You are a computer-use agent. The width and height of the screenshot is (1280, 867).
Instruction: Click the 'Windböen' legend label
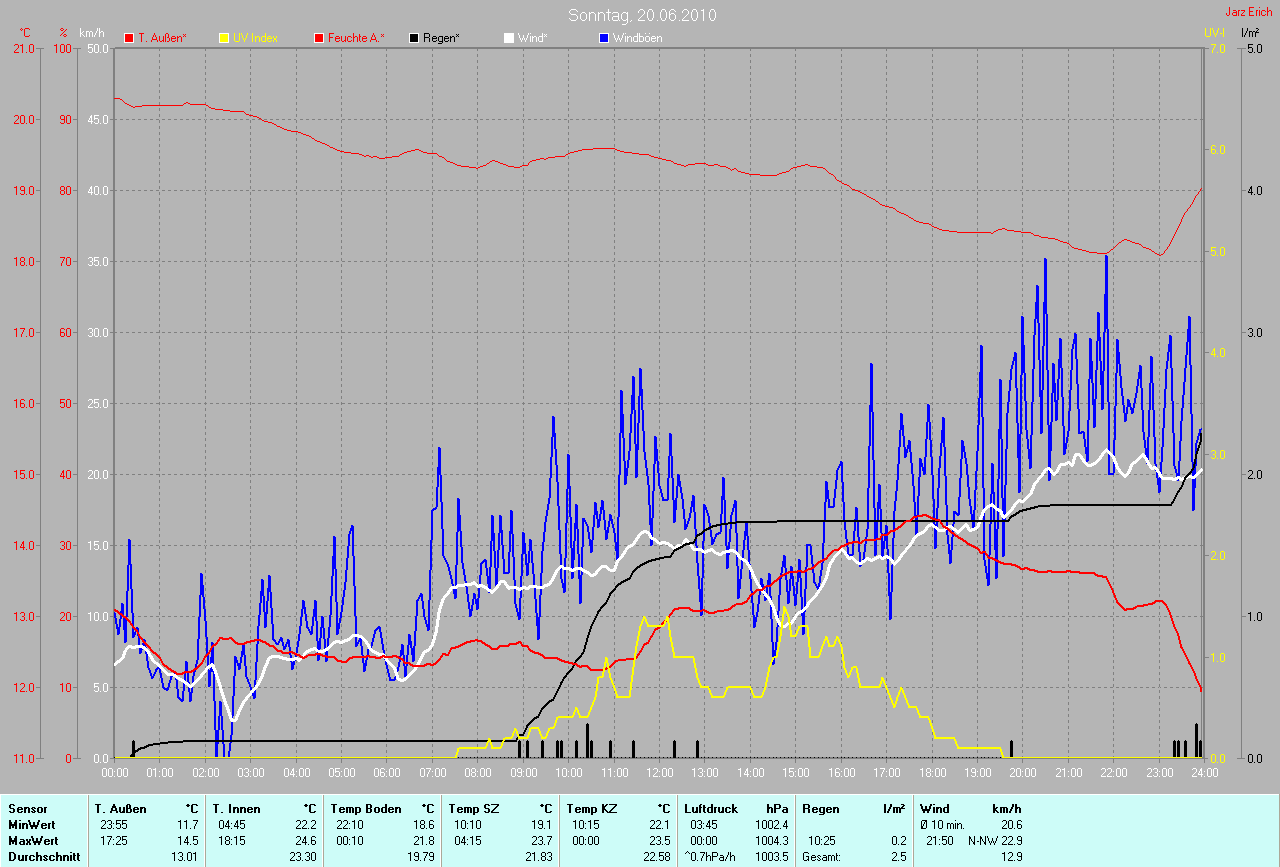637,38
